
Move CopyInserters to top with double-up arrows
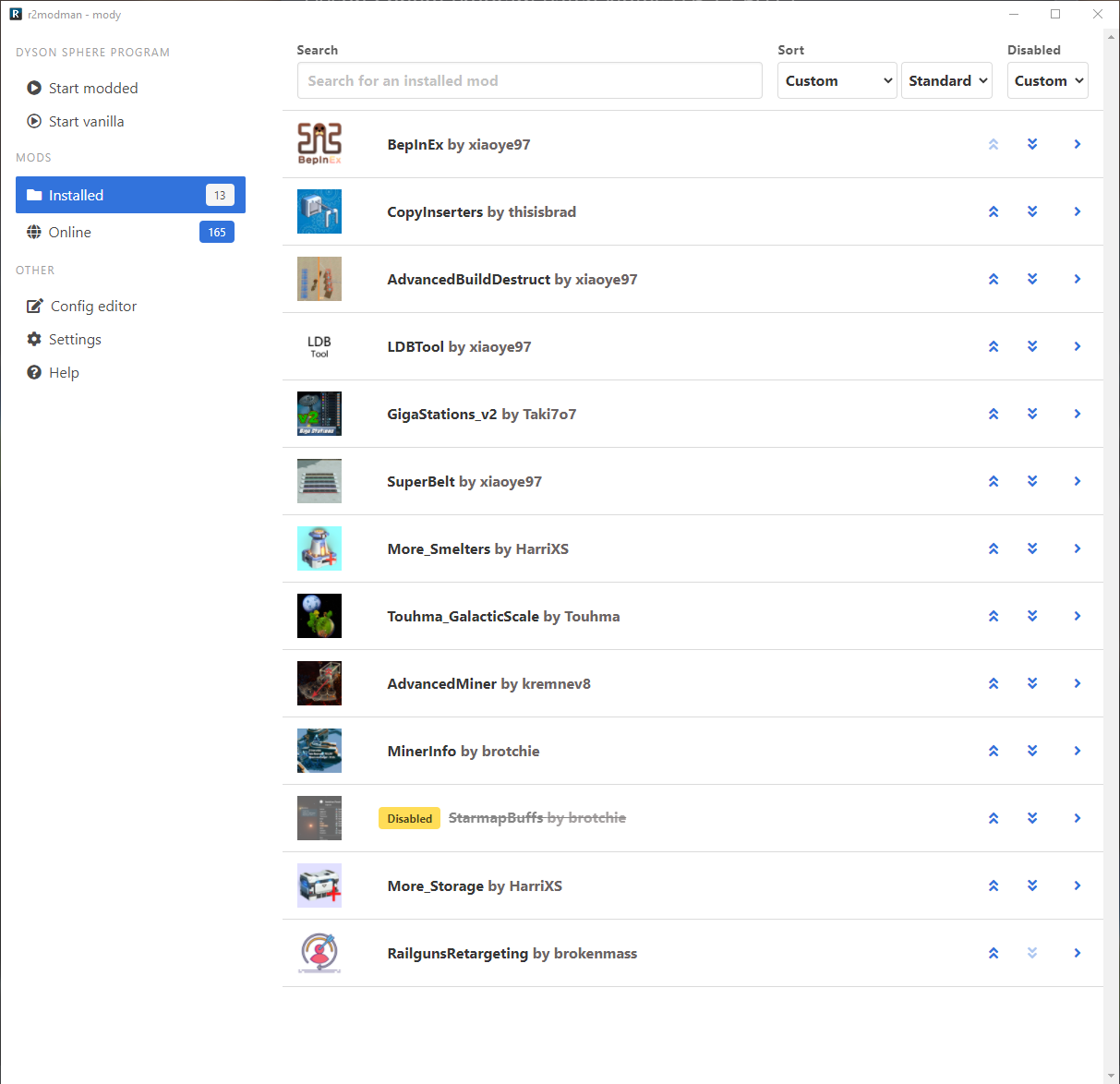[x=994, y=211]
